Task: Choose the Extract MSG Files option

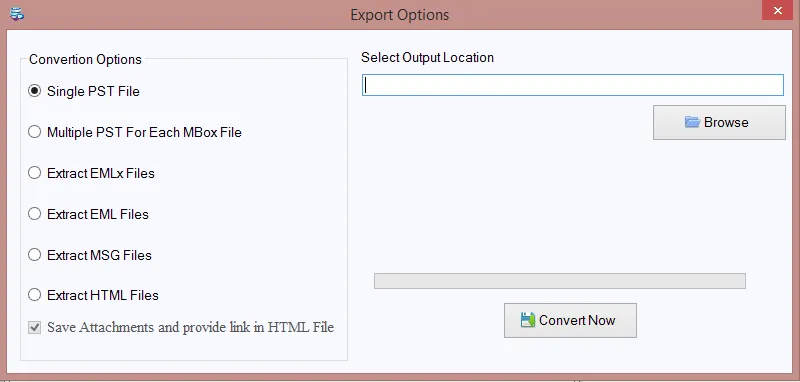Action: point(34,254)
